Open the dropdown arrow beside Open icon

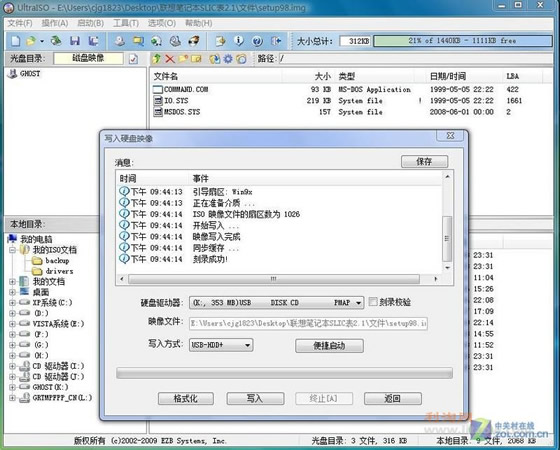click(x=42, y=41)
